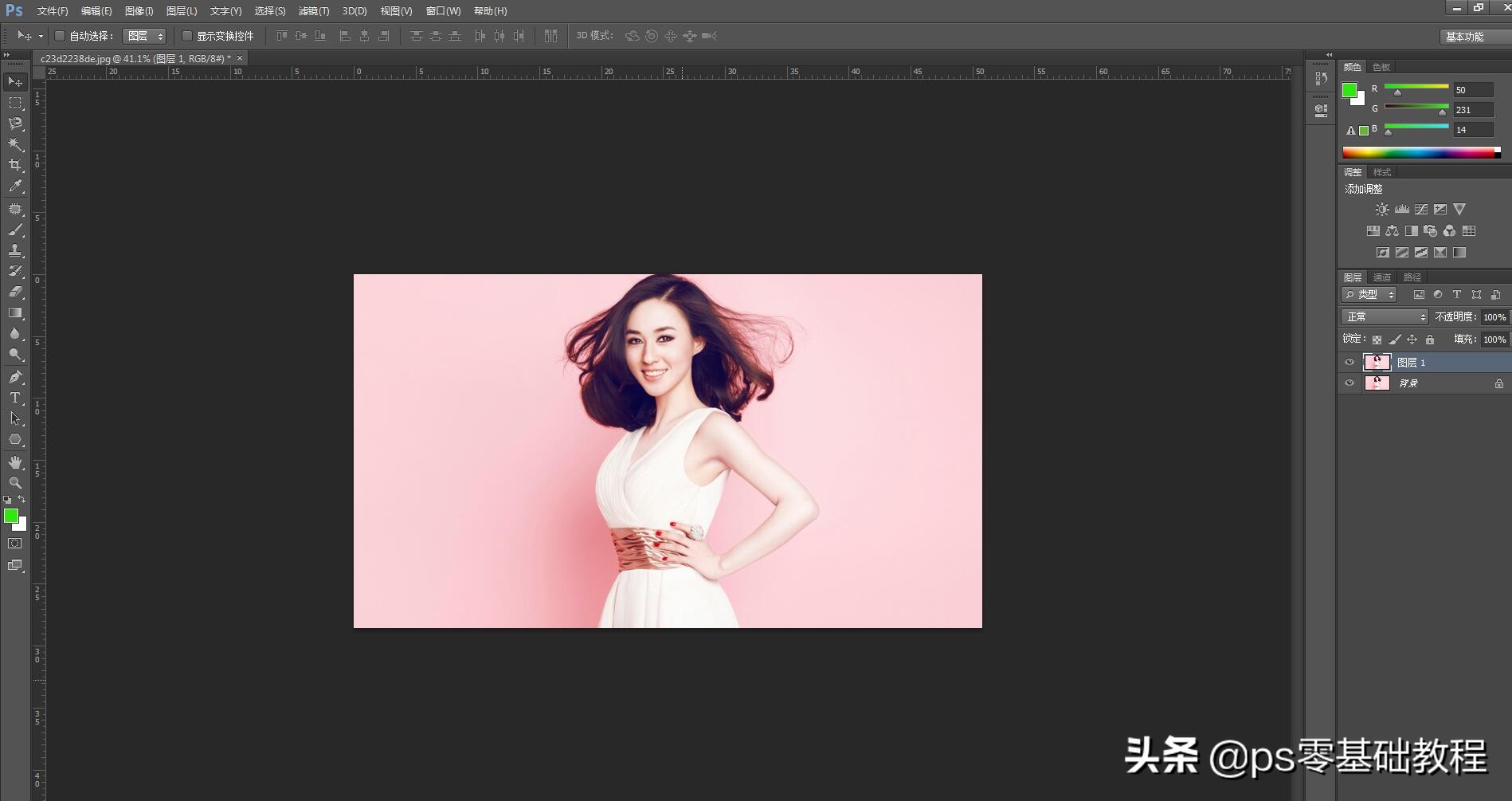Screen dimensions: 1512x801
Task: Select the Pen tool
Action: click(15, 377)
